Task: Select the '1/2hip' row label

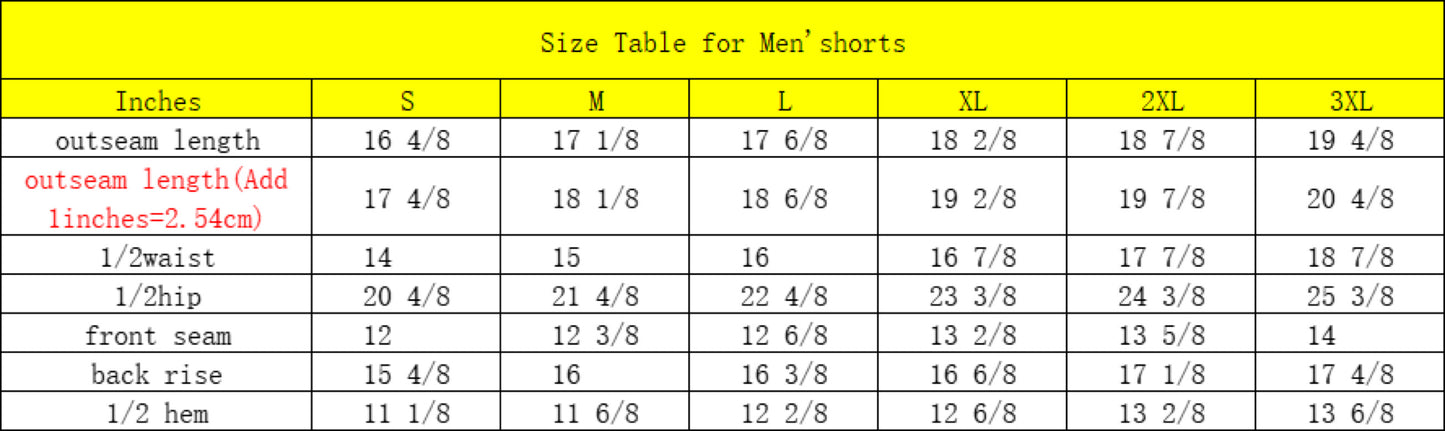Action: [158, 296]
